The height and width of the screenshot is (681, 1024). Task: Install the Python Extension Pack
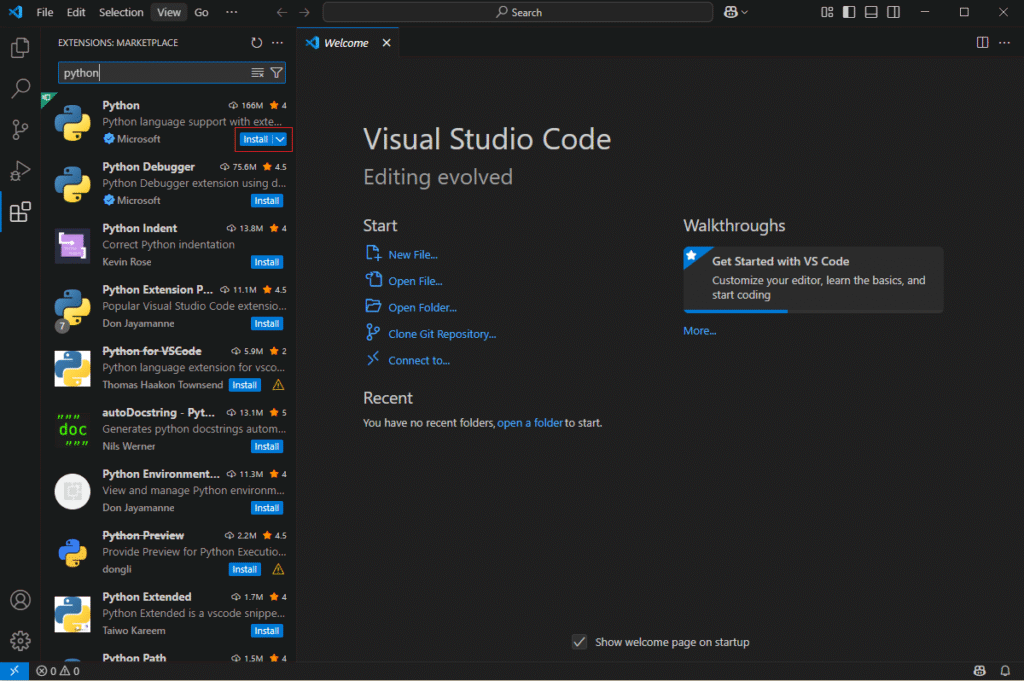pyautogui.click(x=266, y=323)
